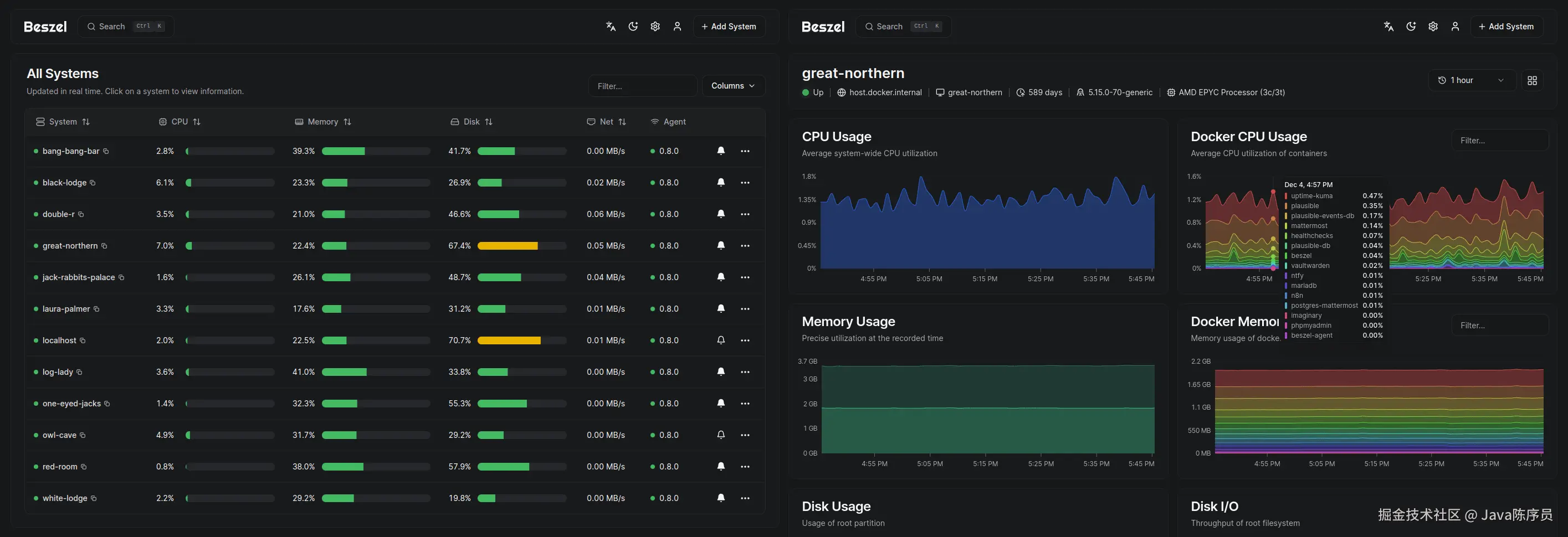1568x537 pixels.
Task: Open more options for white-lodge row
Action: [745, 498]
